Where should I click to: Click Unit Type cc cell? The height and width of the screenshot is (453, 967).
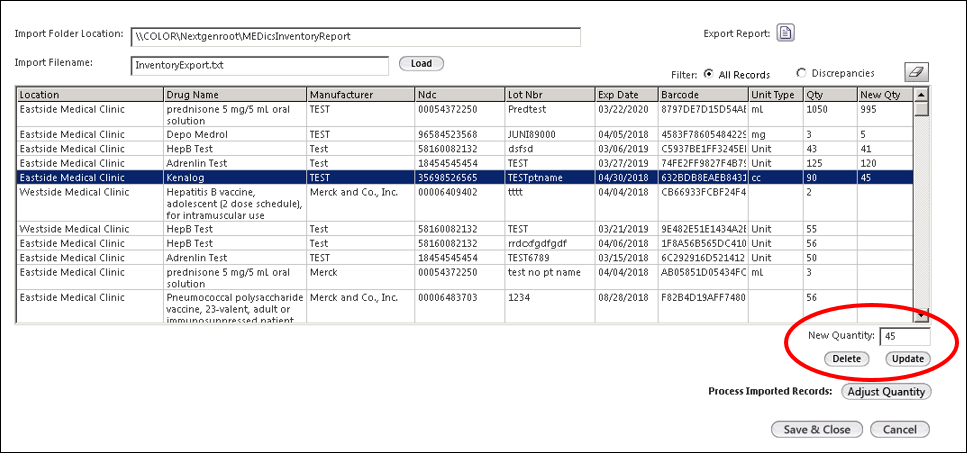[776, 178]
